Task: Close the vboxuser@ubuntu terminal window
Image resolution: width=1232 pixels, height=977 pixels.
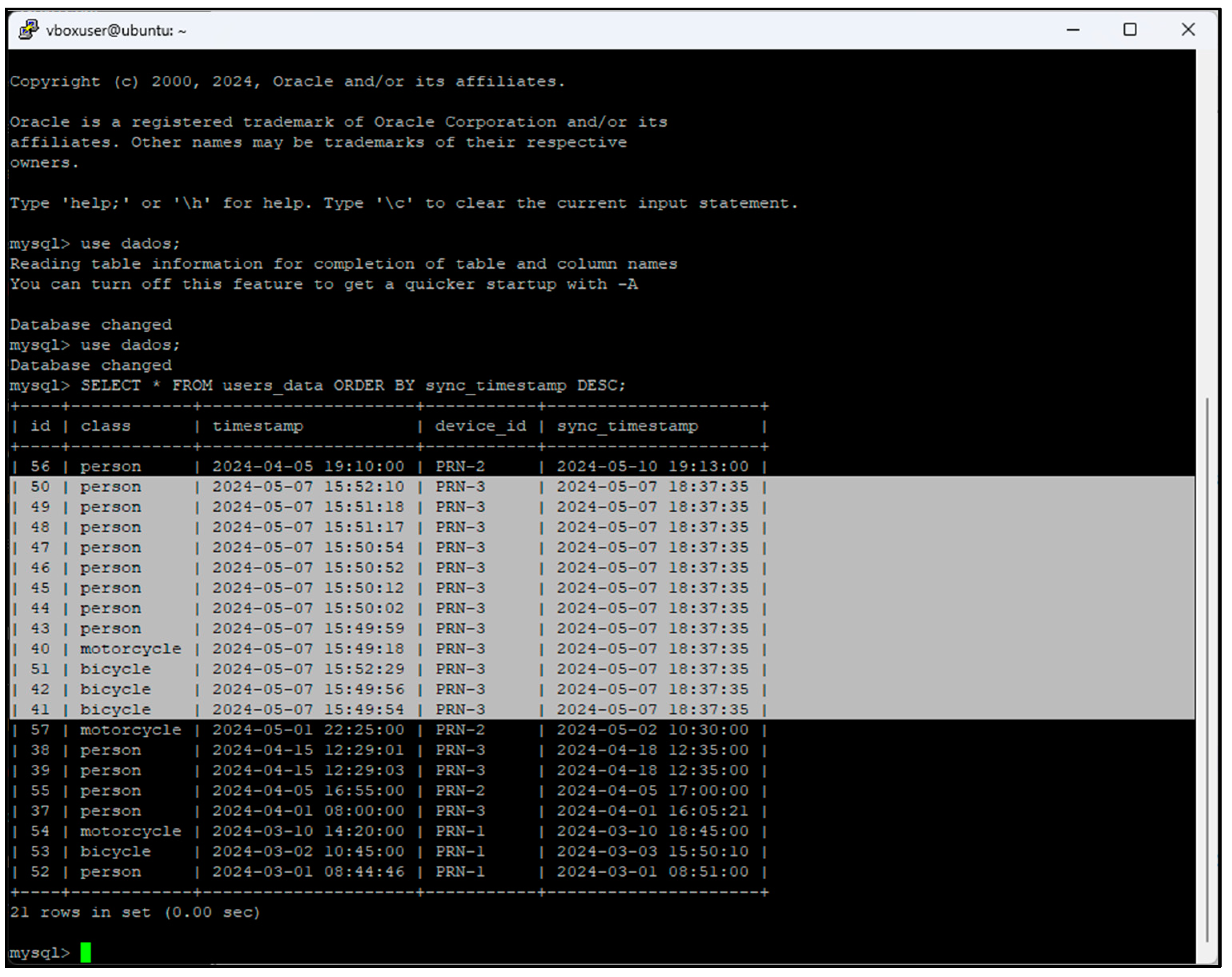Action: click(x=1188, y=30)
